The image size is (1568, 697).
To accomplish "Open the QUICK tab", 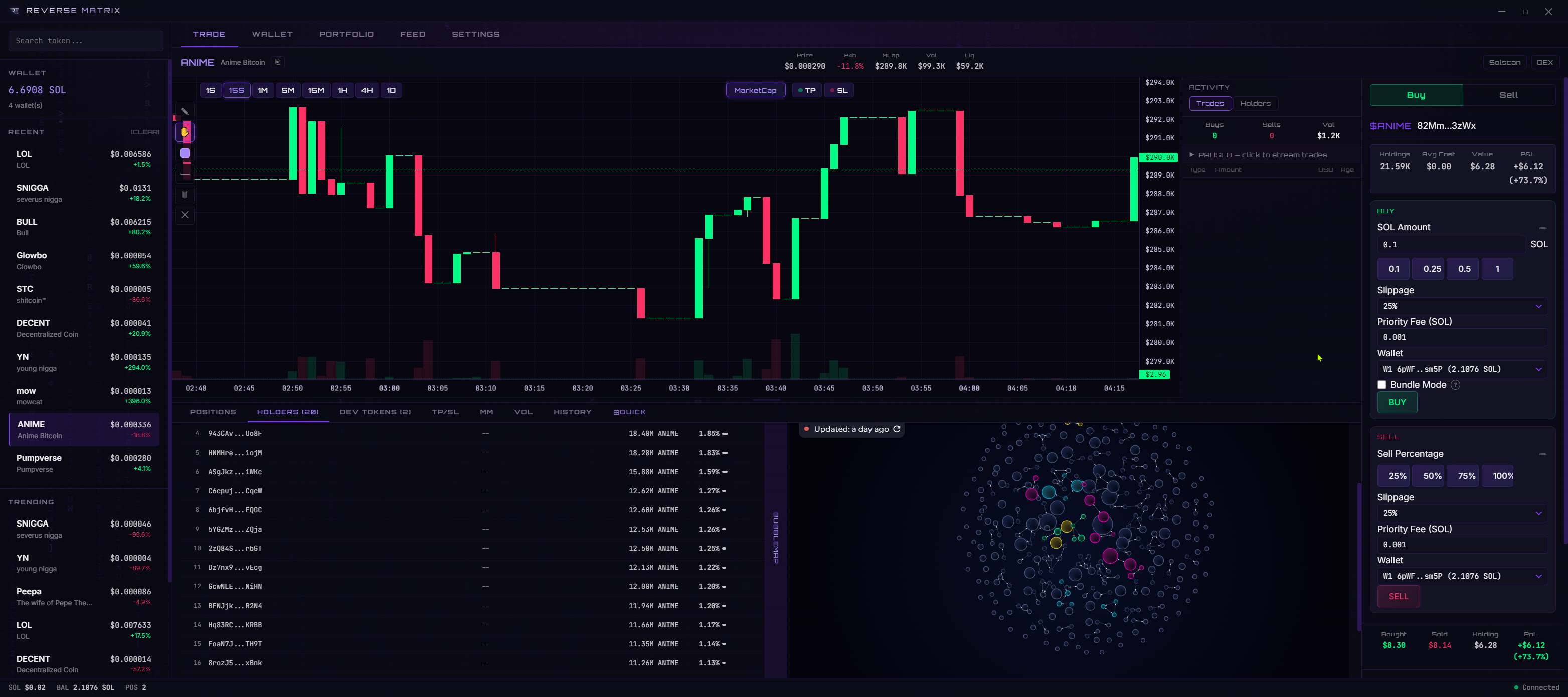I will [x=629, y=412].
